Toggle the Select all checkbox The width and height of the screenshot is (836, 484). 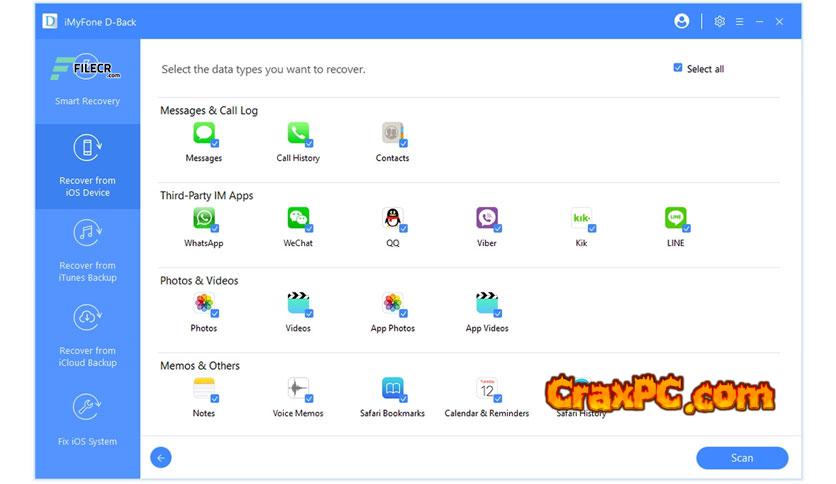coord(678,68)
